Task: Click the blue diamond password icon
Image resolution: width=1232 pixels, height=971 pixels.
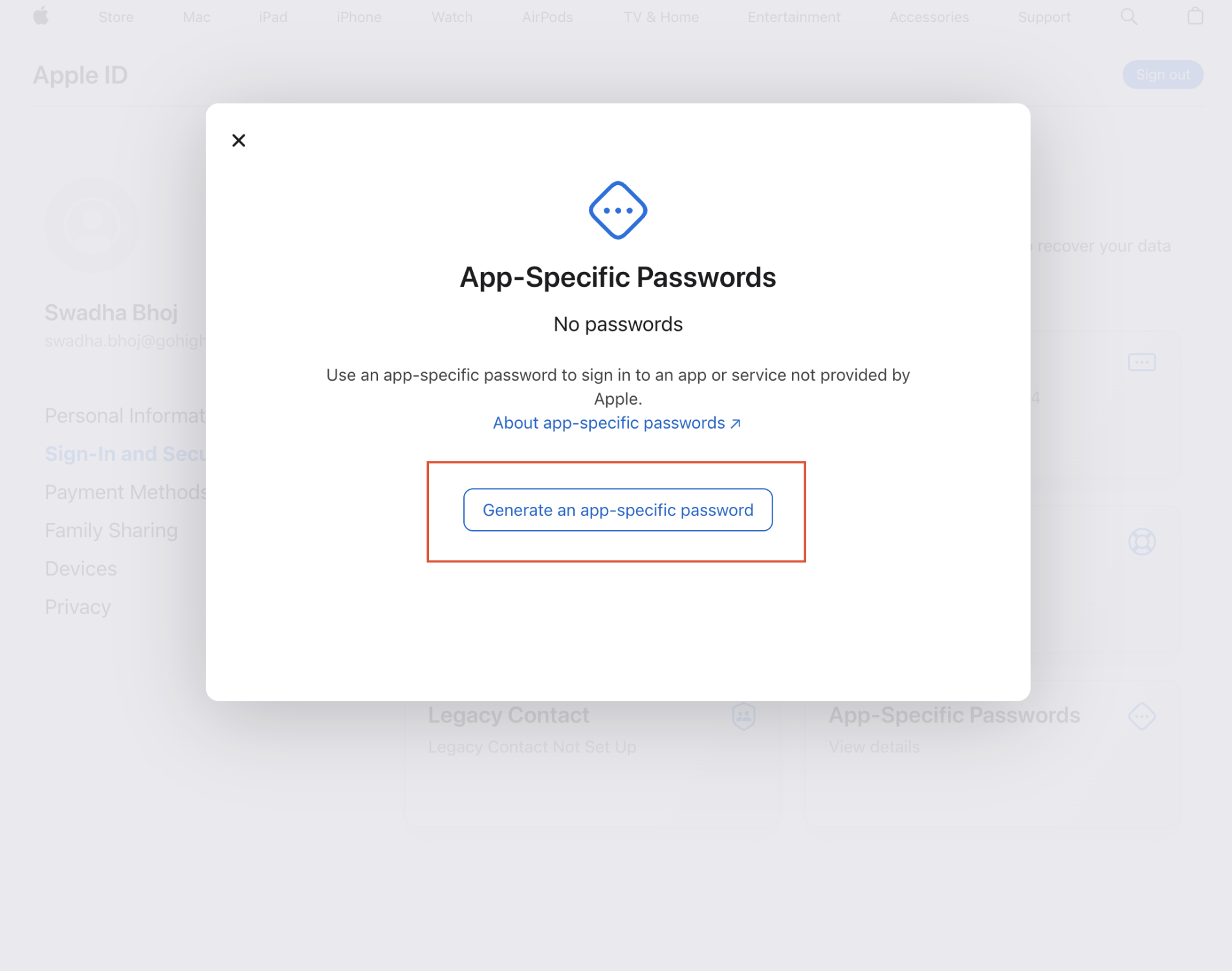Action: pos(618,210)
